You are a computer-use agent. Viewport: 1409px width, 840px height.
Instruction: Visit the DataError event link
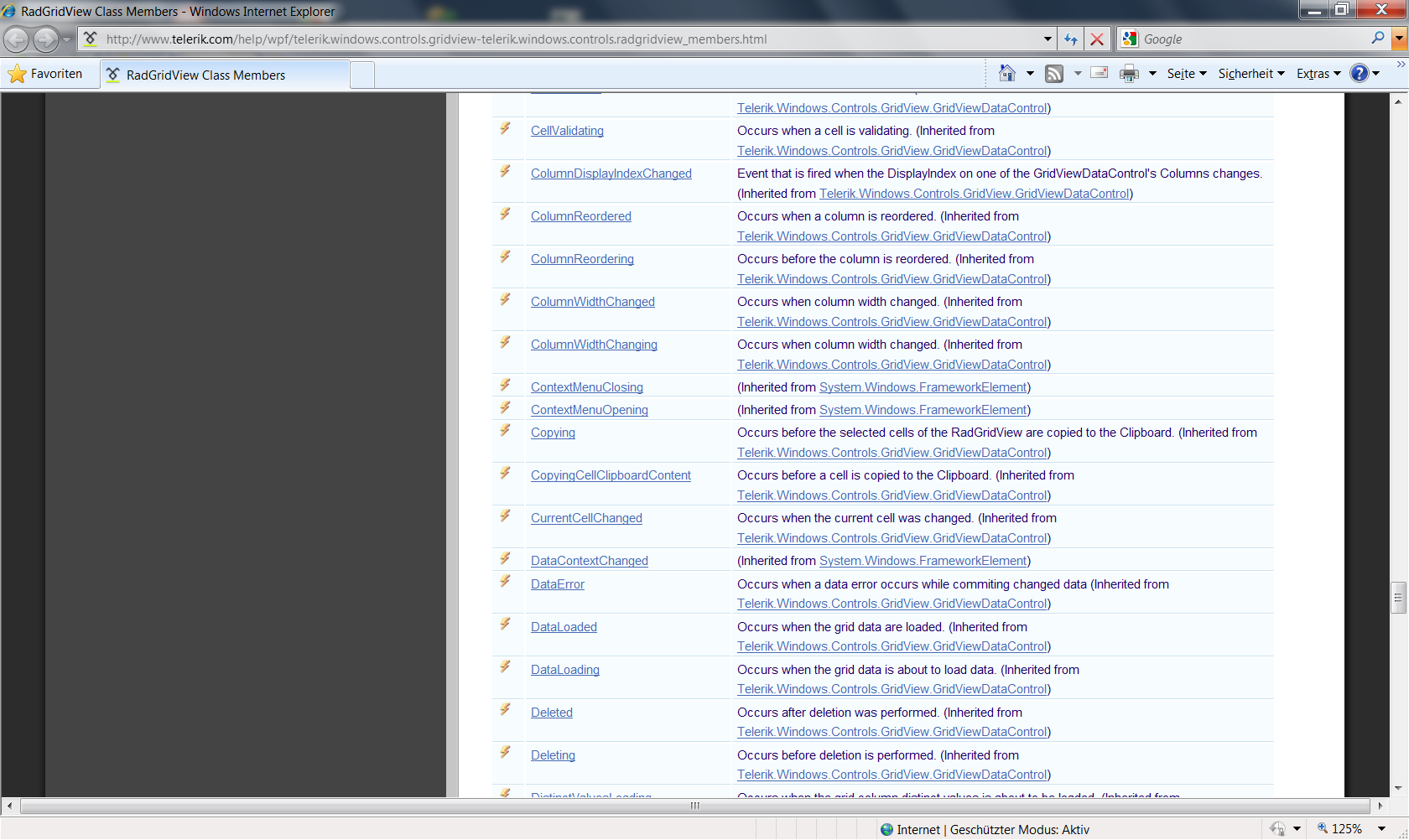click(558, 584)
